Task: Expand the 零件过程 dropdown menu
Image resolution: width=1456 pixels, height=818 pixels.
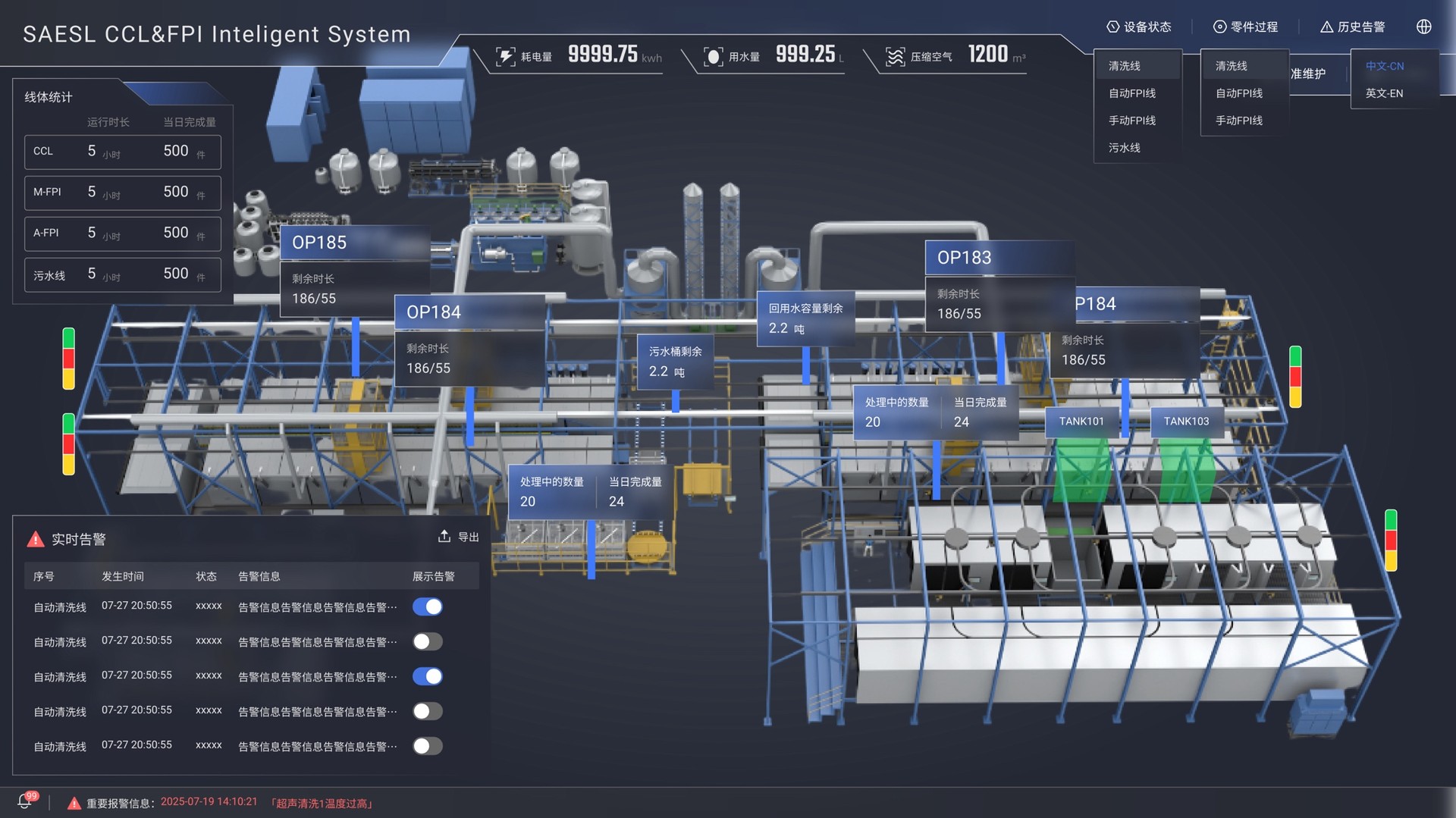Action: pyautogui.click(x=1245, y=27)
